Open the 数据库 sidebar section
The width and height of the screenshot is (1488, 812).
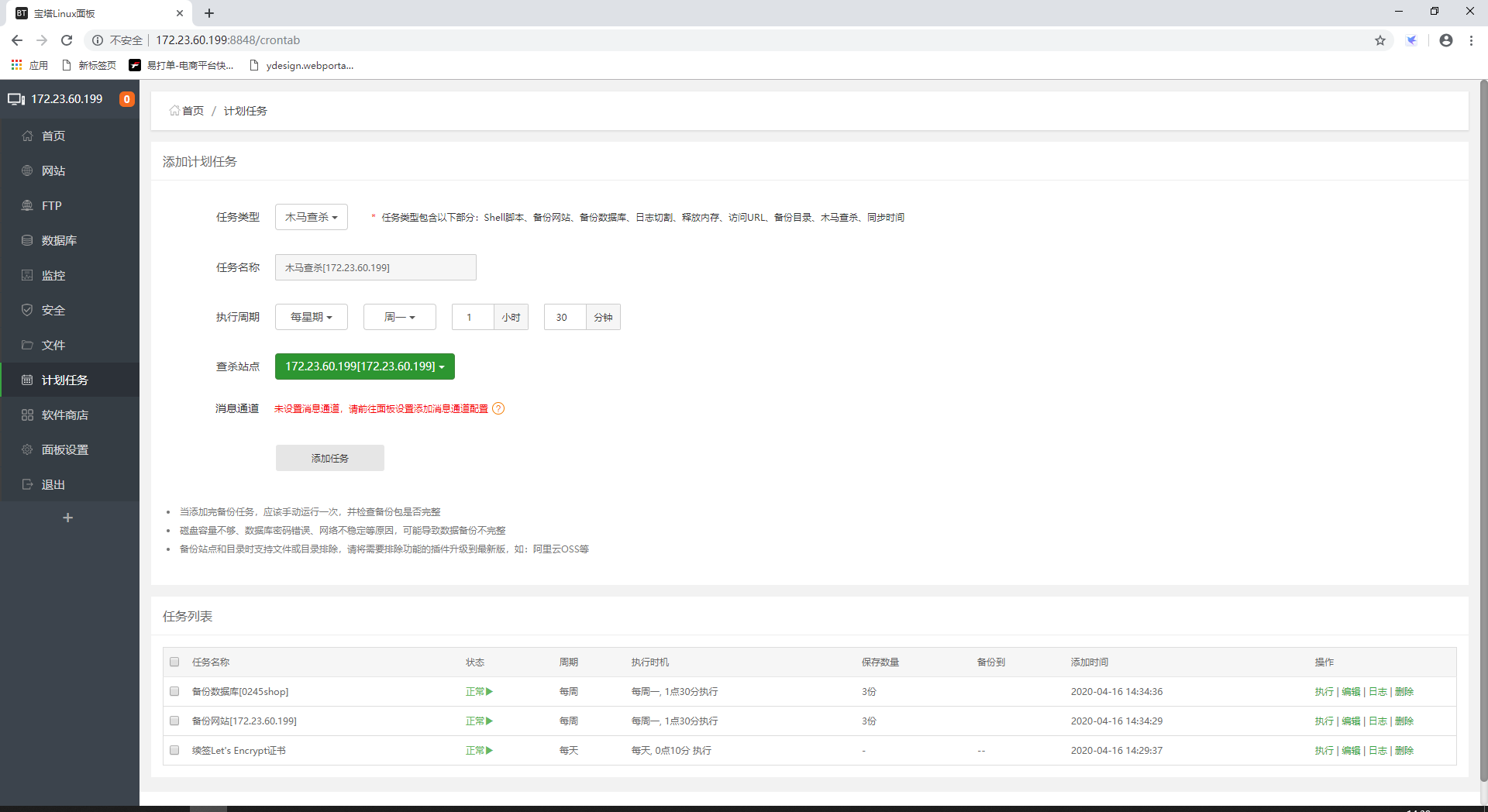[x=70, y=240]
